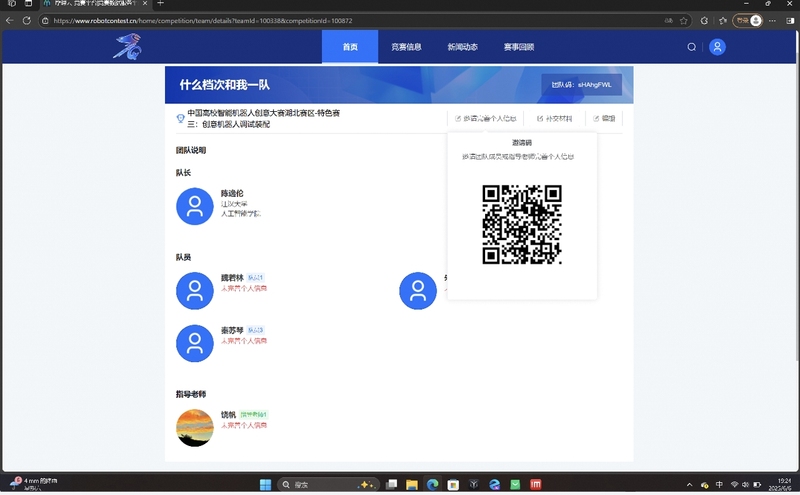Click the site search magnifier icon
The image size is (800, 495).
point(691,47)
